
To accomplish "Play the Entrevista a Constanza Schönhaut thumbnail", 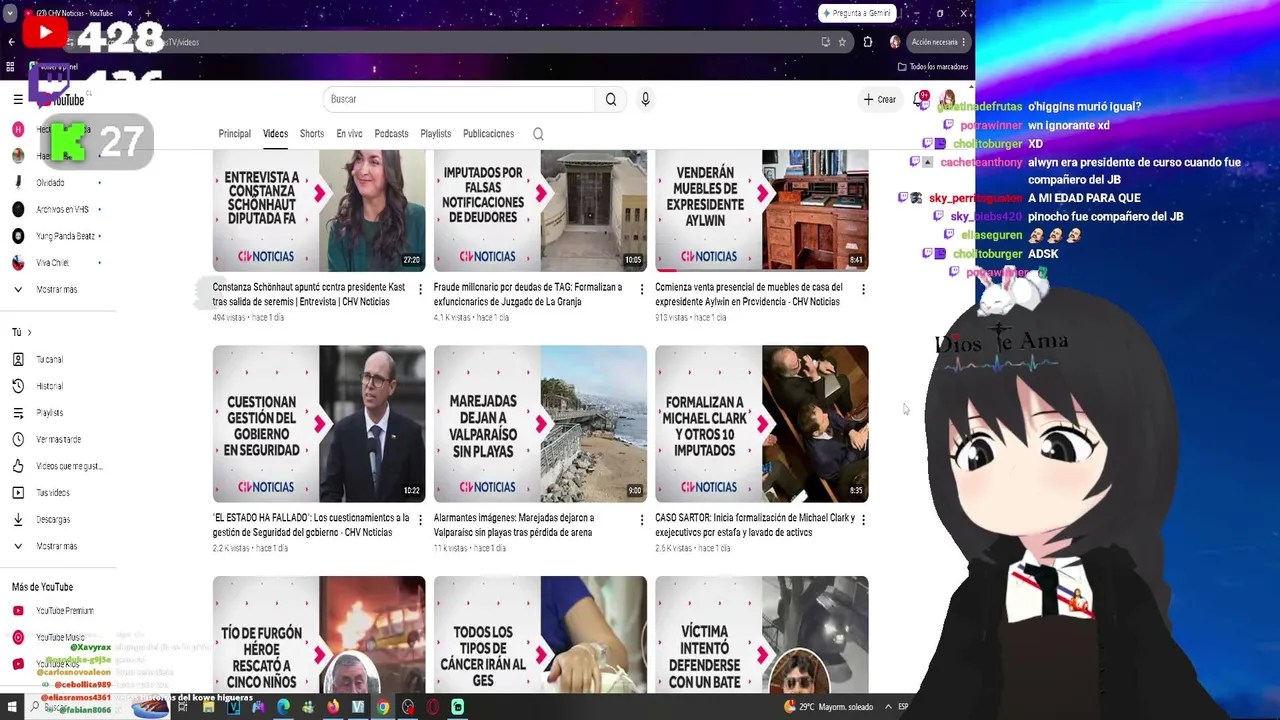I will pyautogui.click(x=319, y=211).
